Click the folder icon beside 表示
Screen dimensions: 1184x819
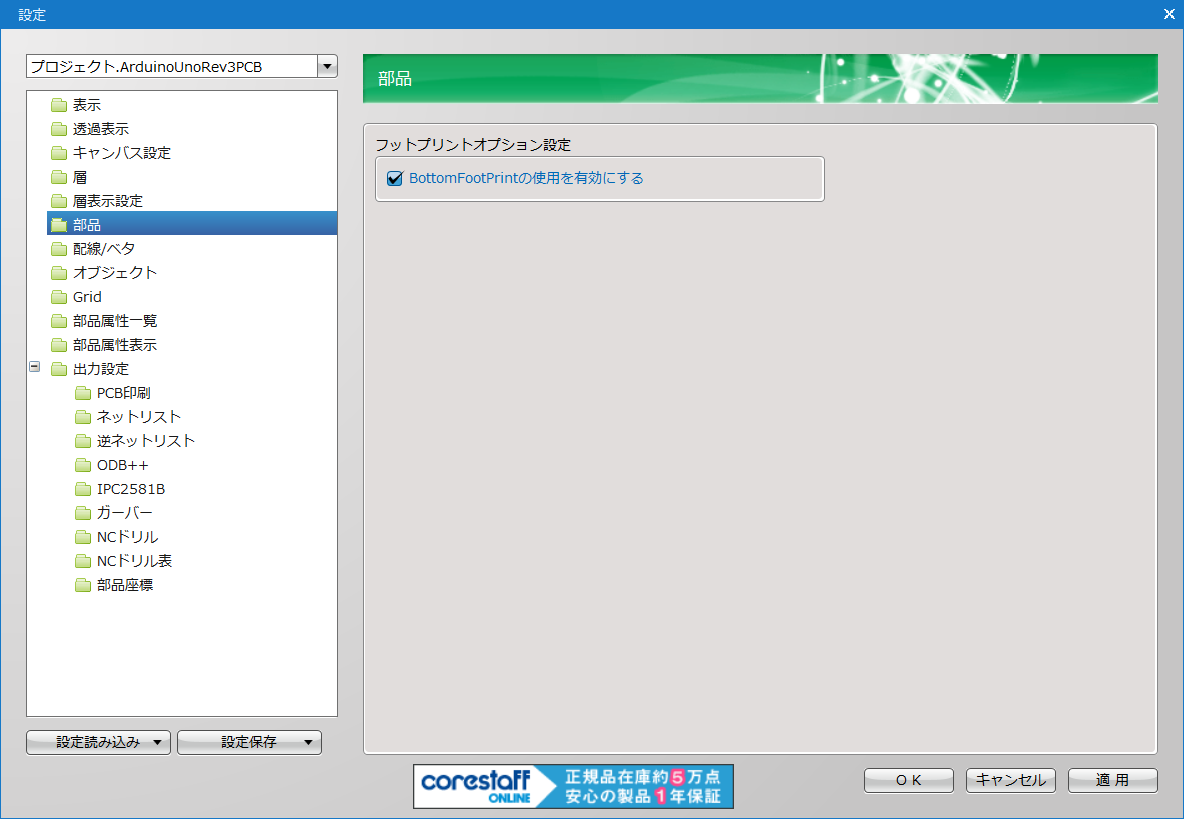(x=59, y=105)
